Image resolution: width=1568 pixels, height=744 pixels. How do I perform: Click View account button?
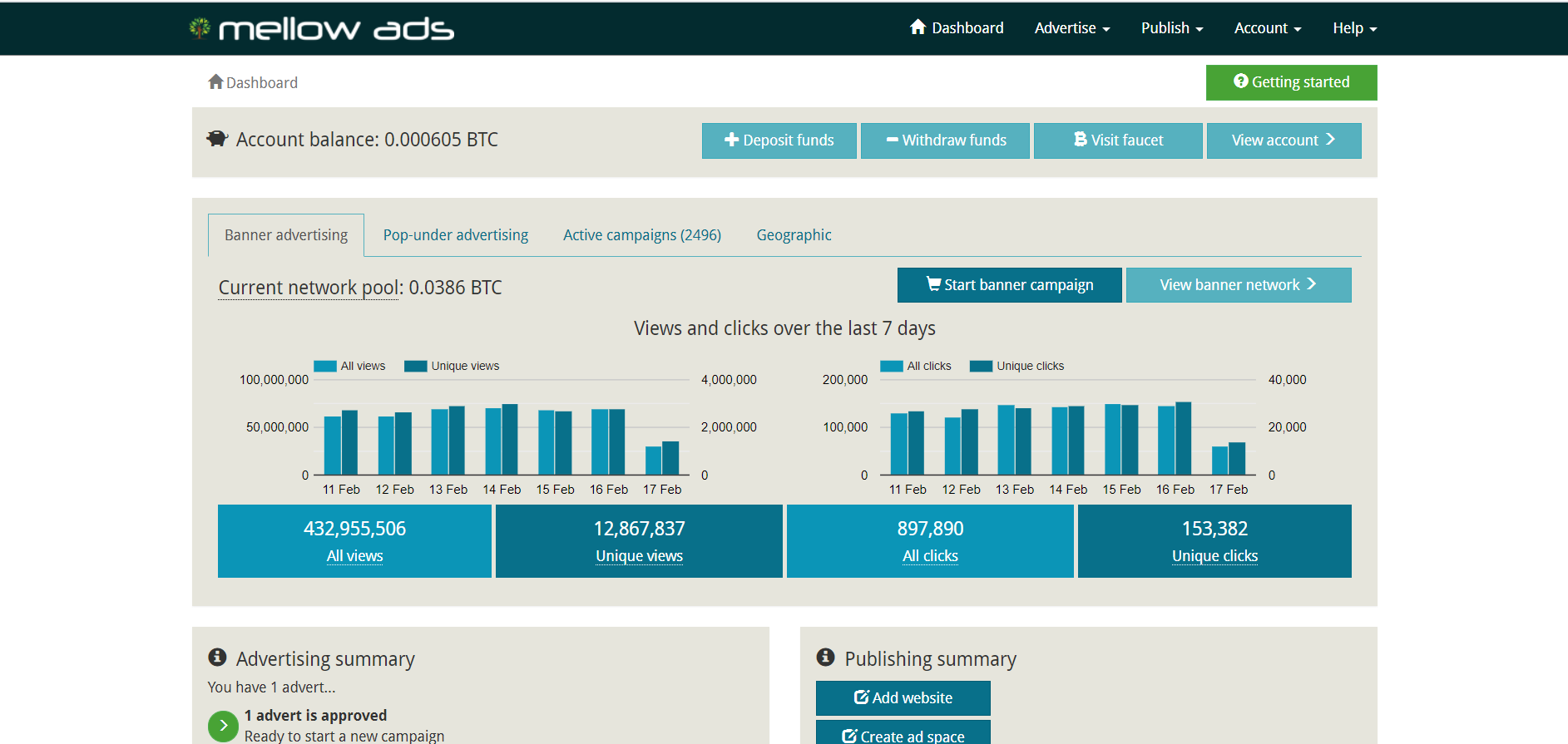coord(1284,140)
